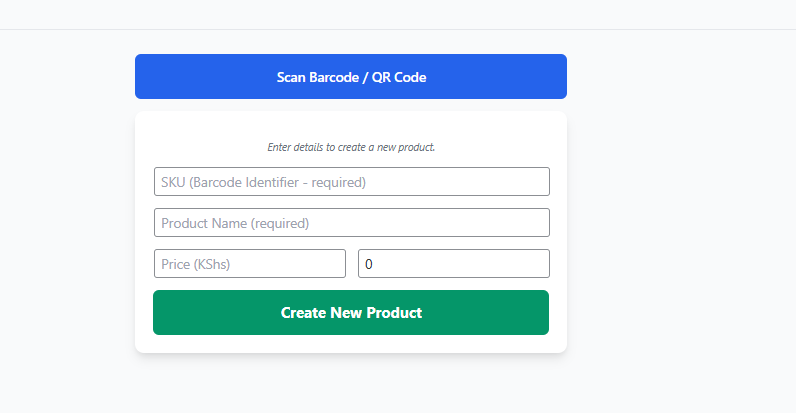This screenshot has height=413, width=796.
Task: Click the first text field in the form
Action: [351, 182]
